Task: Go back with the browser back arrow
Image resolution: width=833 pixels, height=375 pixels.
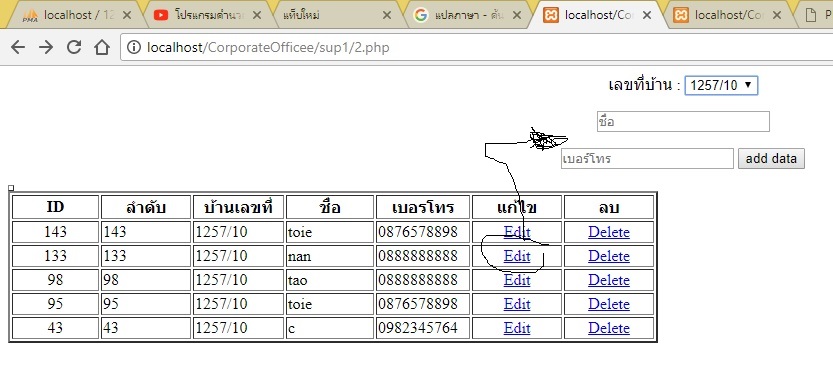Action: pyautogui.click(x=18, y=47)
